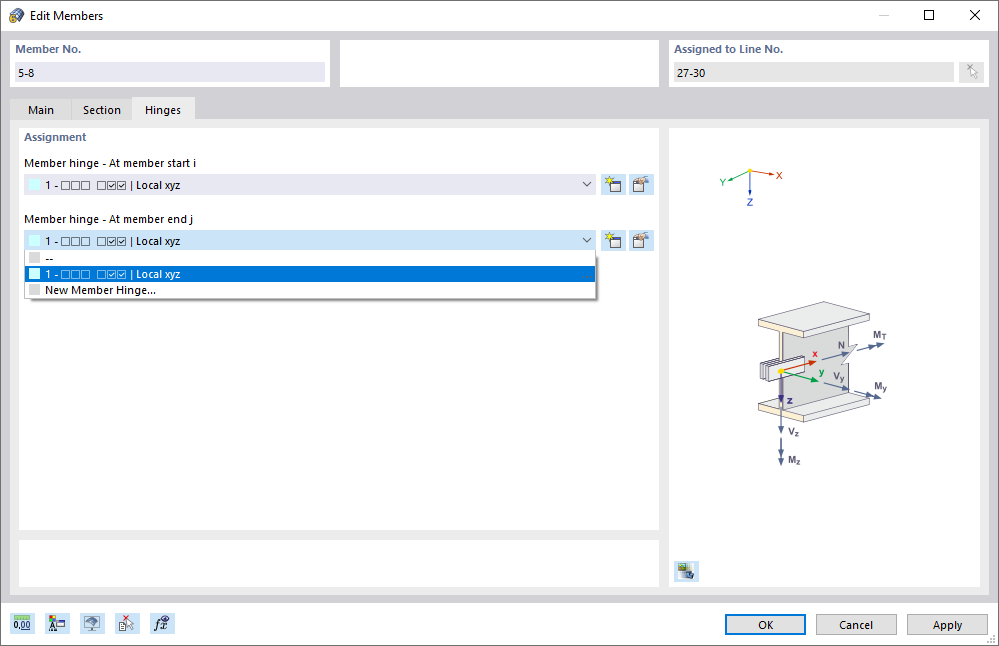The width and height of the screenshot is (999, 646).
Task: Create new member hinge for member end j
Action: click(x=613, y=240)
